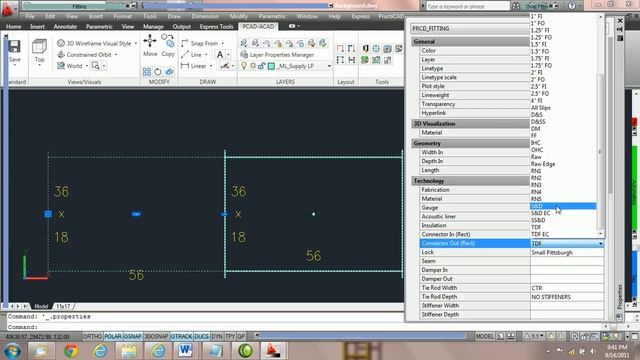Click the Line tool icon
The width and height of the screenshot is (640, 360).
(x=185, y=54)
